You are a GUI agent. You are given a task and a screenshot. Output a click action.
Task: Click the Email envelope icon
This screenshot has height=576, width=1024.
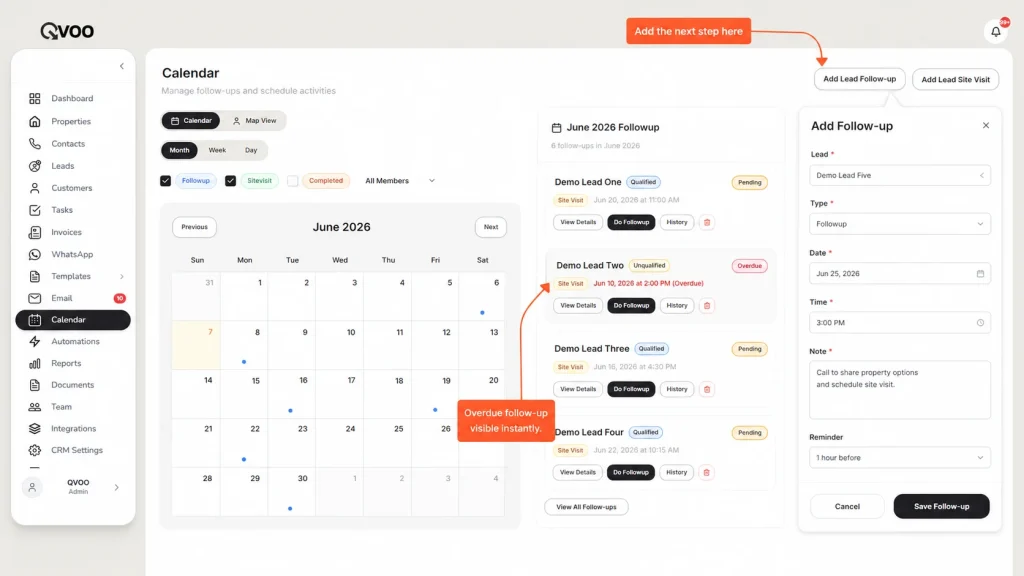(35, 298)
